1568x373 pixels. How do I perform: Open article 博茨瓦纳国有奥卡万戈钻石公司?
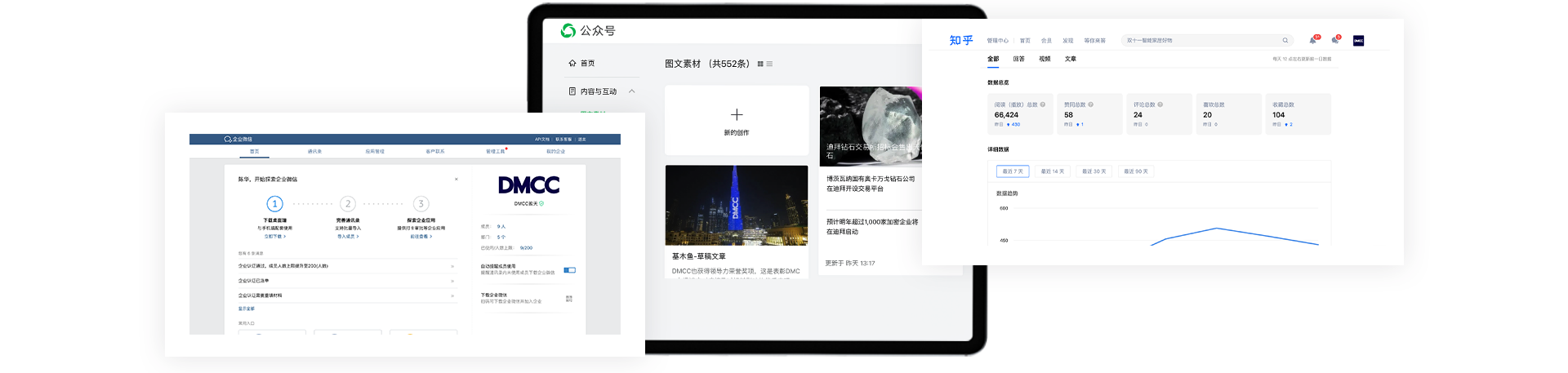[x=871, y=184]
